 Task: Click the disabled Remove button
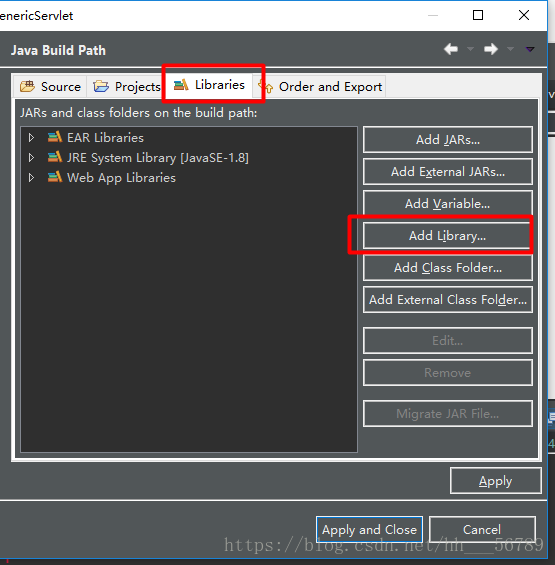click(x=448, y=373)
